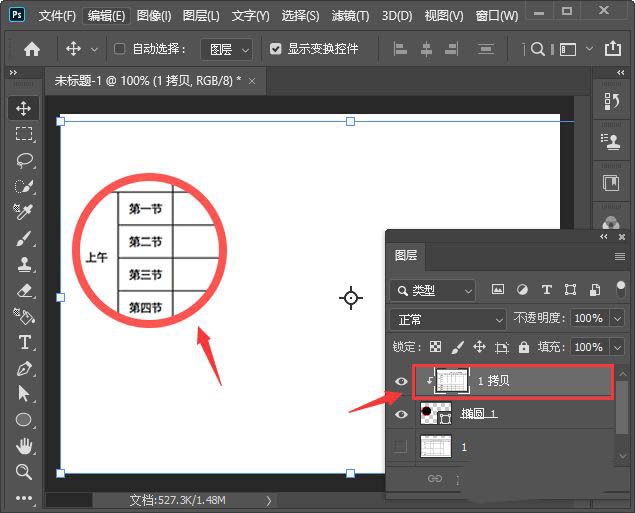This screenshot has width=635, height=513.
Task: Click the 填充 fill percentage field
Action: coord(587,347)
